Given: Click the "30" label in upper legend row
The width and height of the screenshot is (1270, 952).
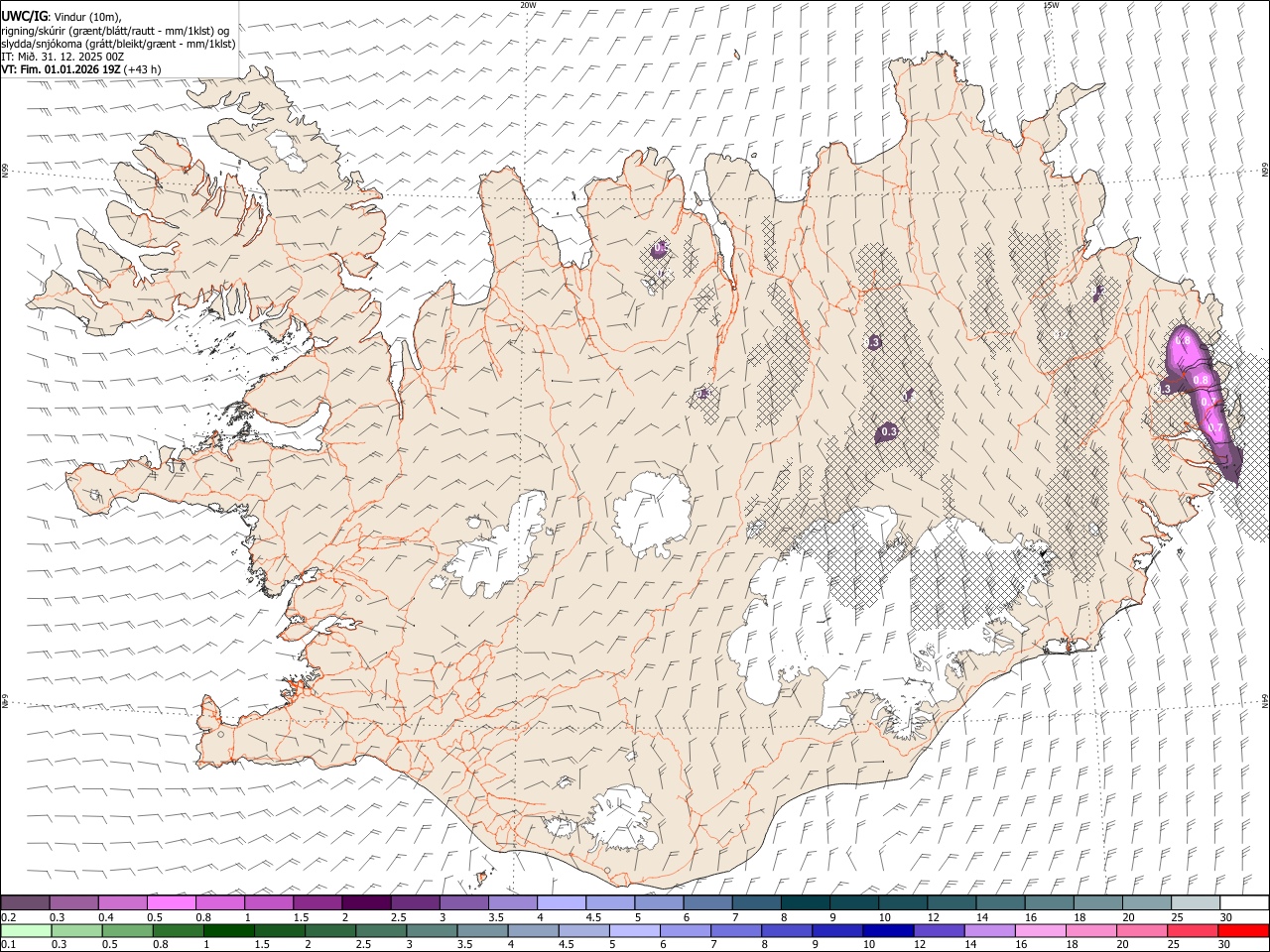Looking at the screenshot, I should pyautogui.click(x=1225, y=917).
